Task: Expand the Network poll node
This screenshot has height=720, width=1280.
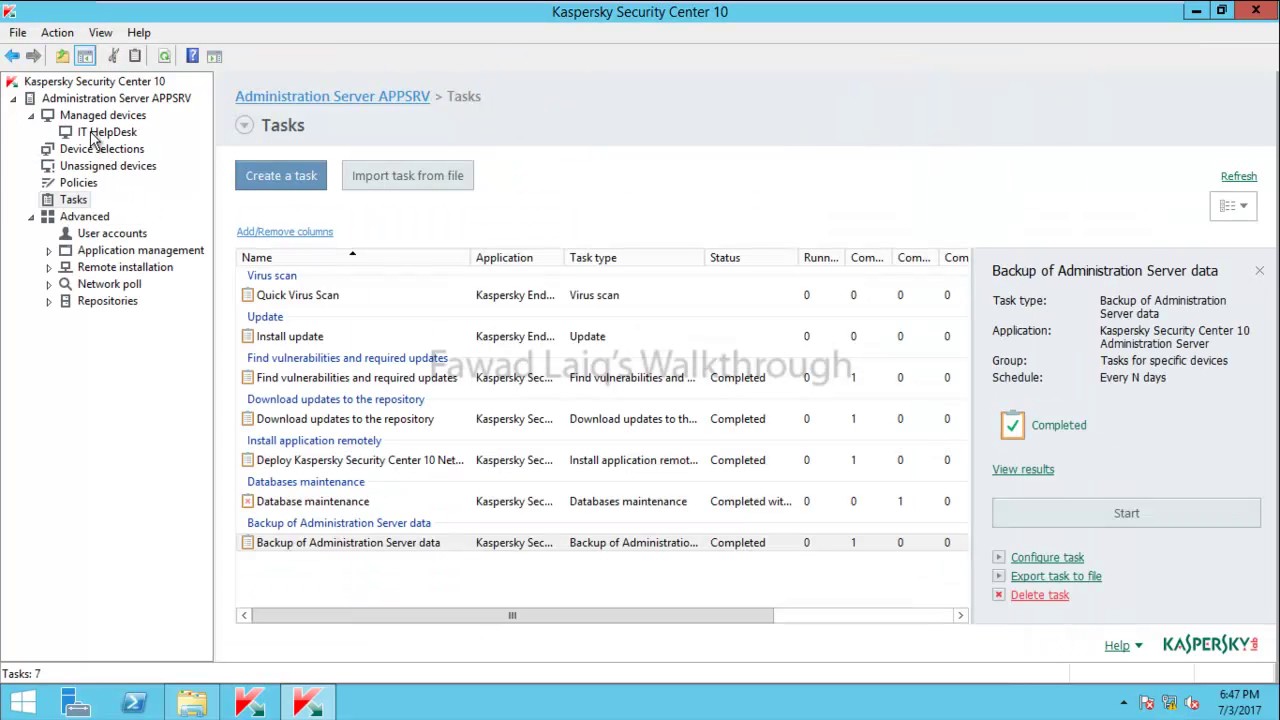Action: pos(49,285)
